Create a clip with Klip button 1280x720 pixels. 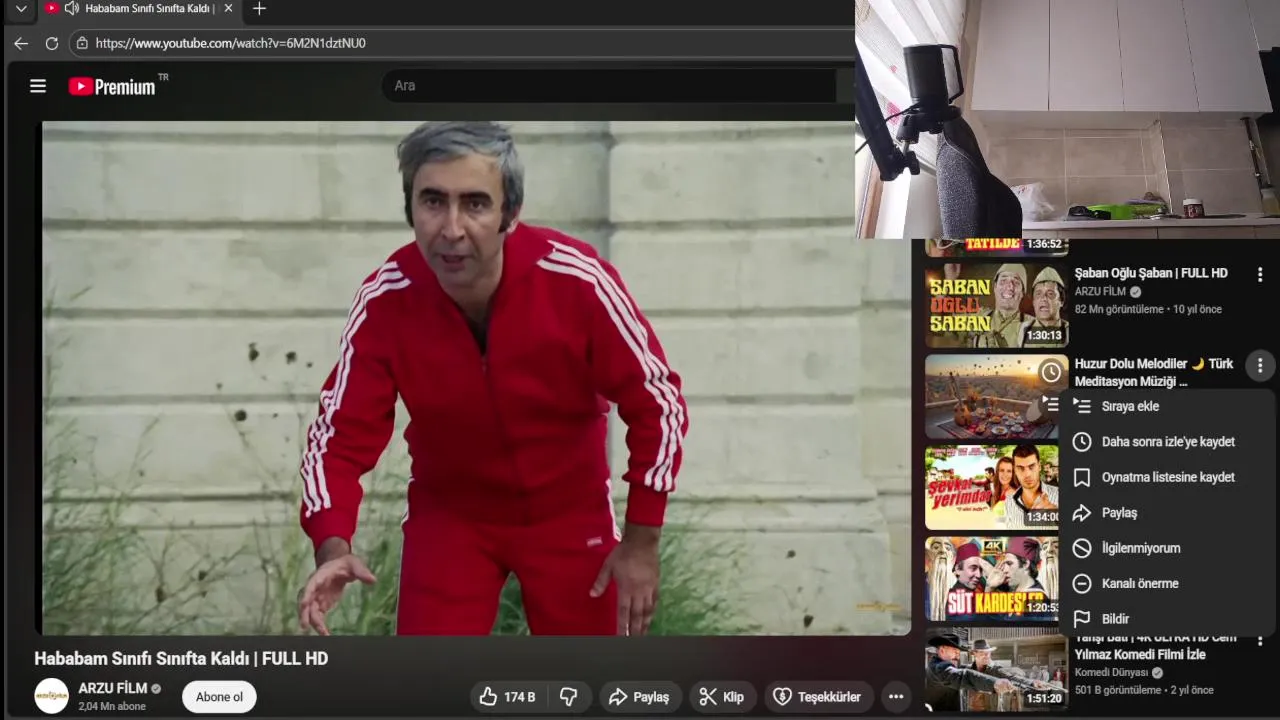pos(721,697)
